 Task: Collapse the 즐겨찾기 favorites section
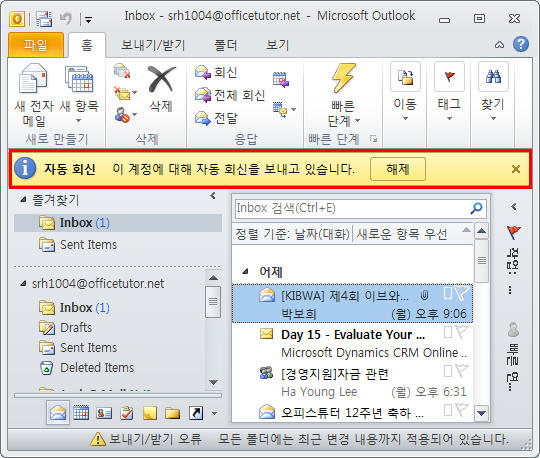coord(23,199)
